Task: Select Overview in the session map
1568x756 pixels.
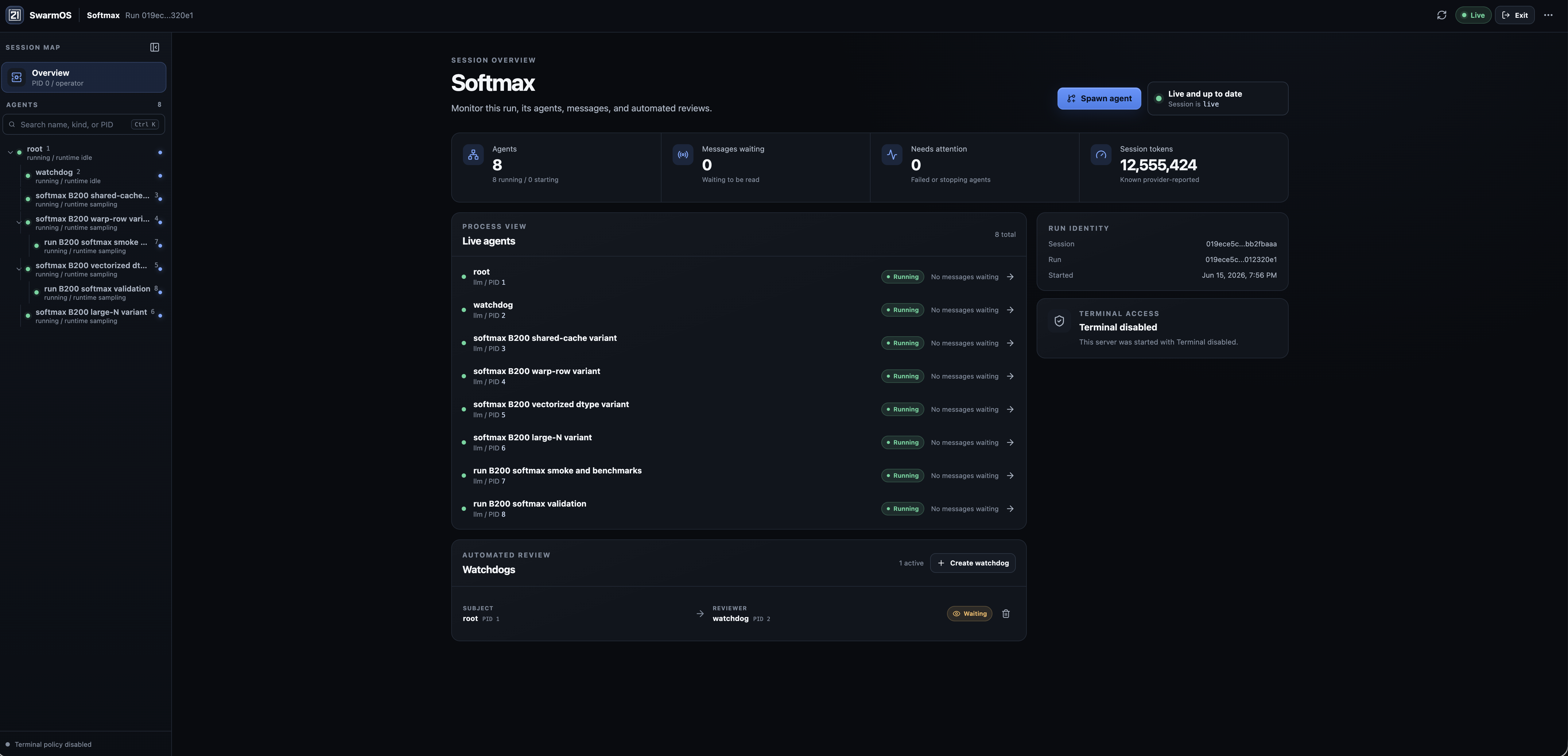Action: tap(83, 77)
